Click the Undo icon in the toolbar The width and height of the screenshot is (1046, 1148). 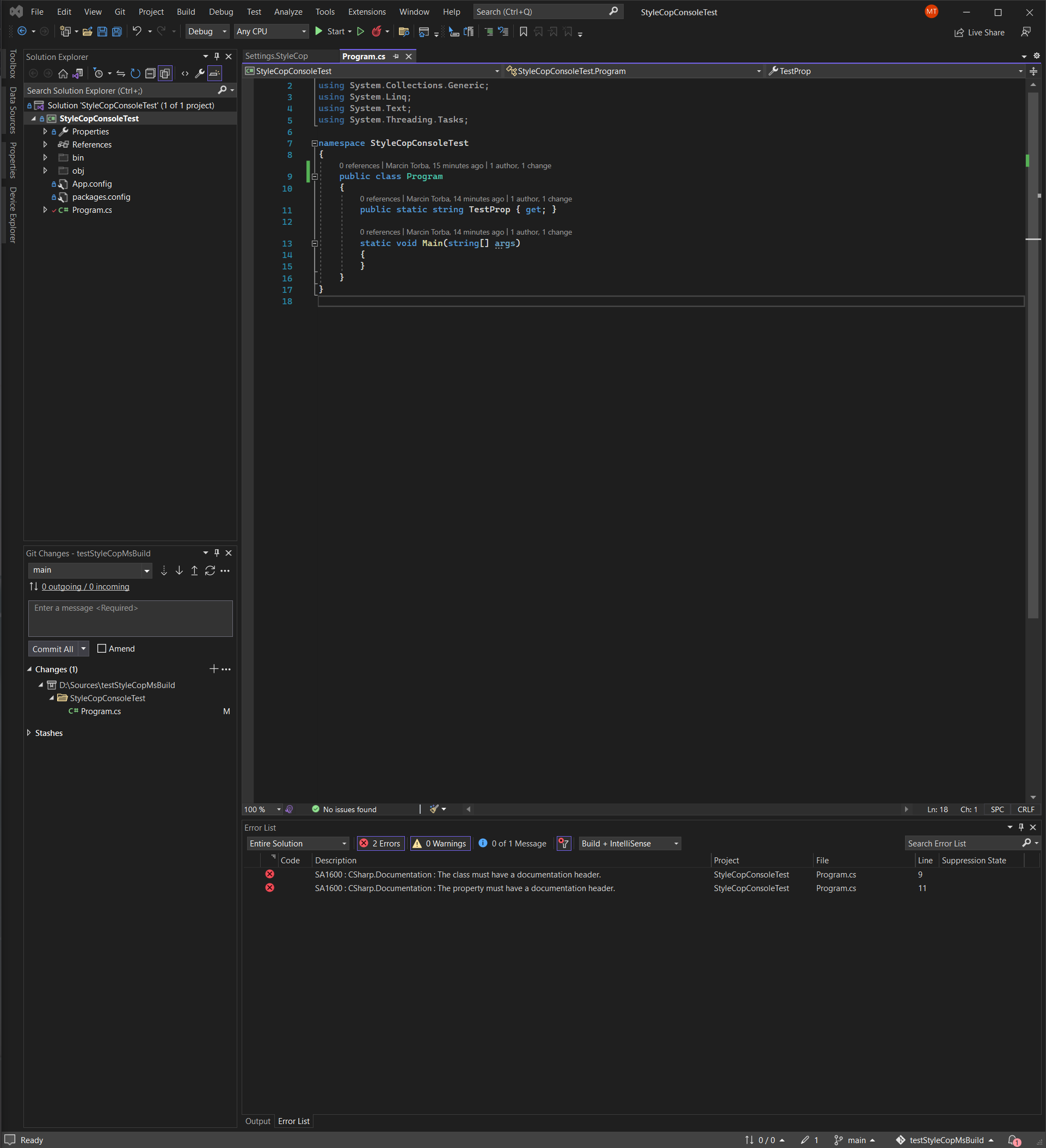[x=137, y=32]
